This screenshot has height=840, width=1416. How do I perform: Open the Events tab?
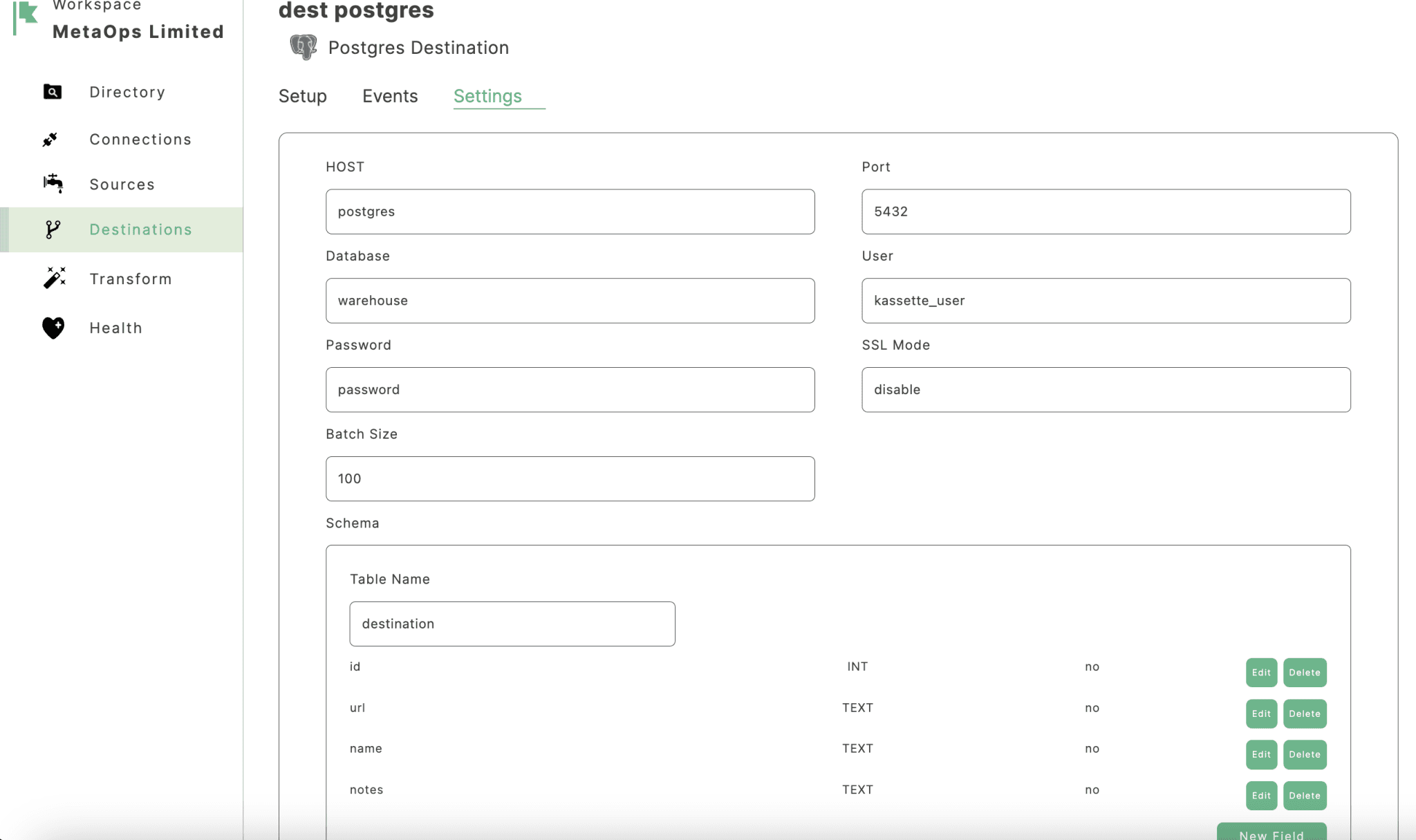(x=390, y=96)
